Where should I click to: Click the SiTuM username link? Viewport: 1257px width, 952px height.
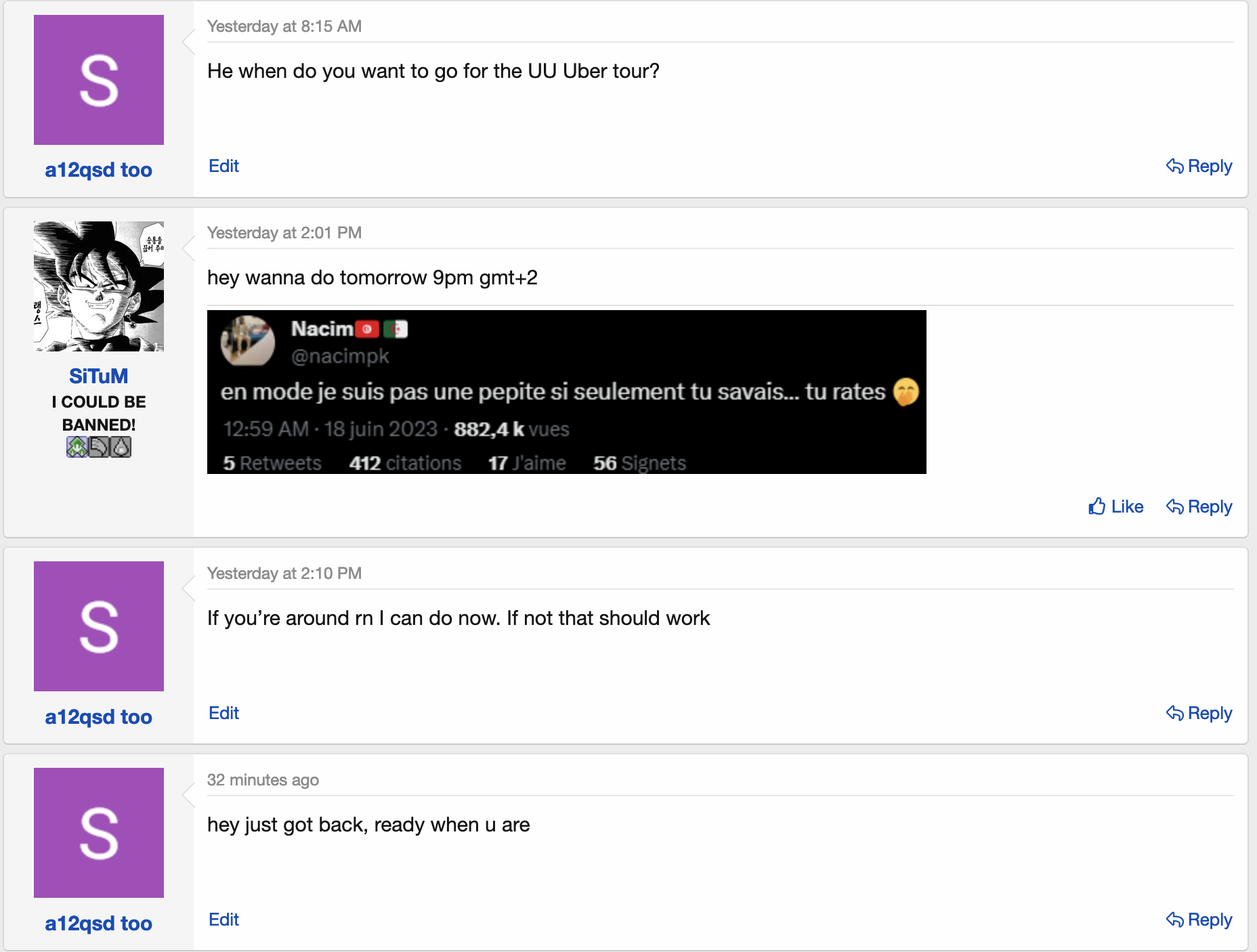tap(99, 376)
